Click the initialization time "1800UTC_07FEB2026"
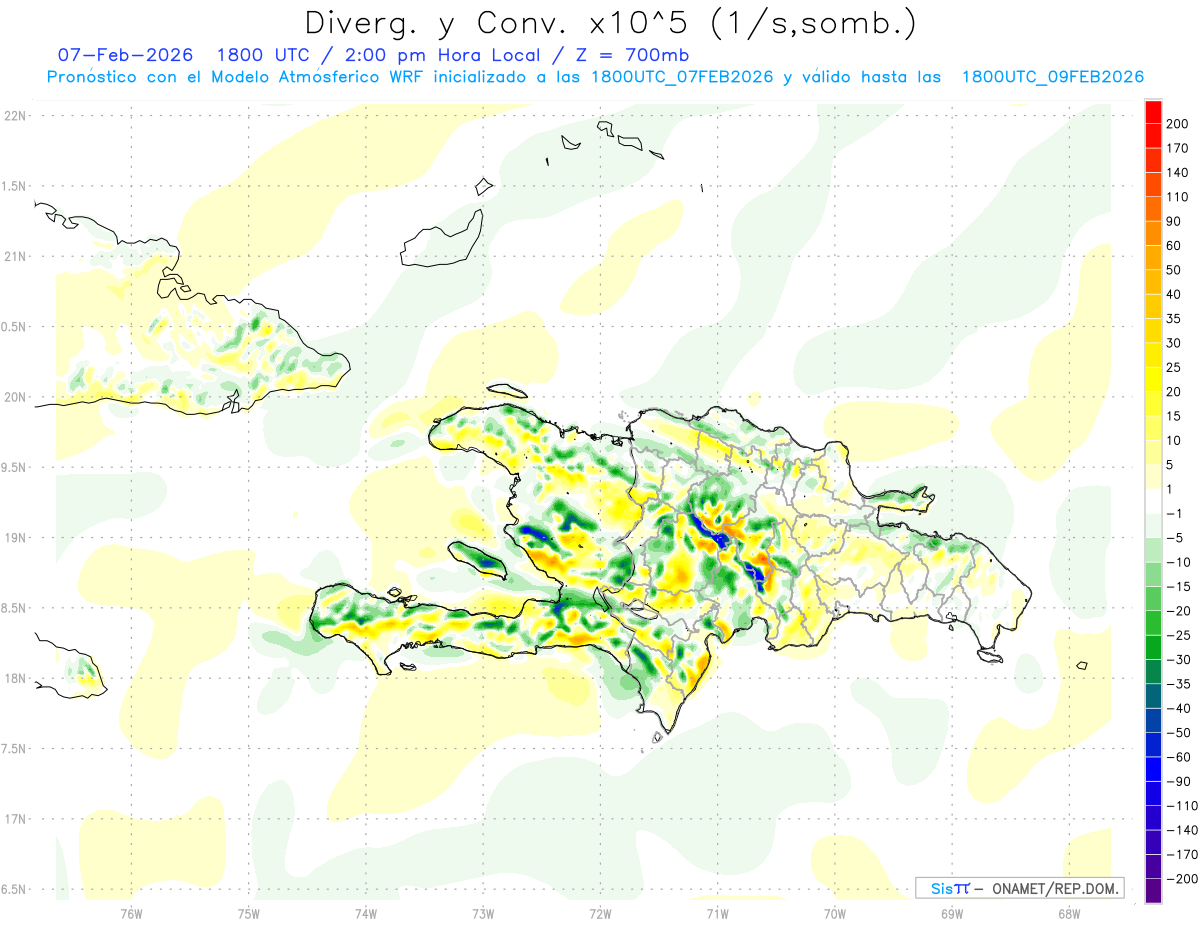The height and width of the screenshot is (927, 1200). [x=683, y=77]
